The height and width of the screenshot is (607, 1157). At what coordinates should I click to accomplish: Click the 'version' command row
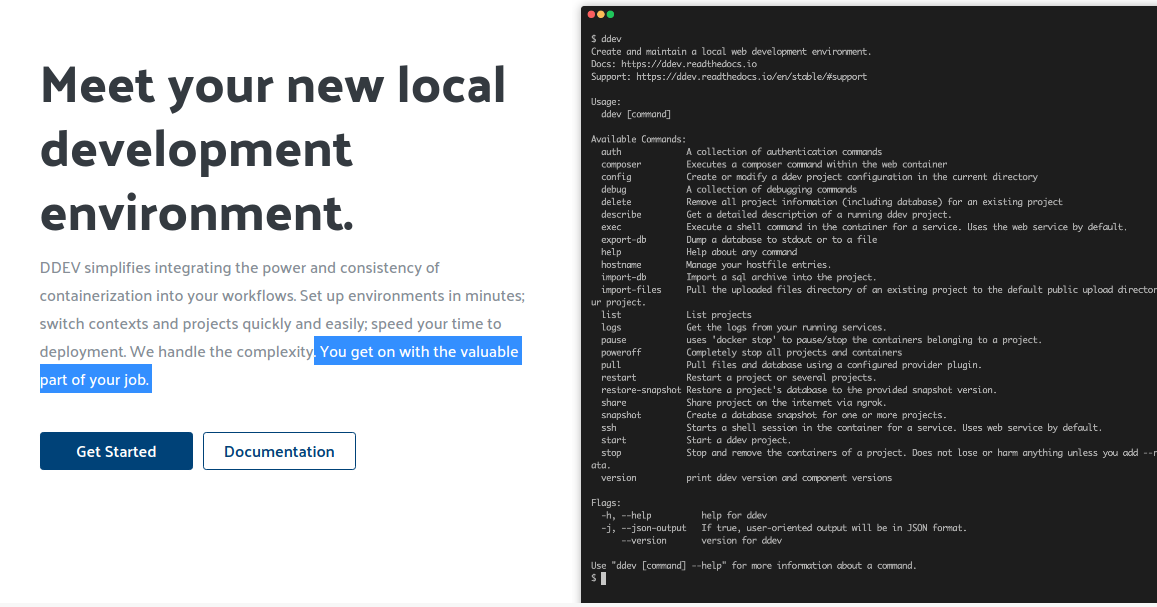747,477
